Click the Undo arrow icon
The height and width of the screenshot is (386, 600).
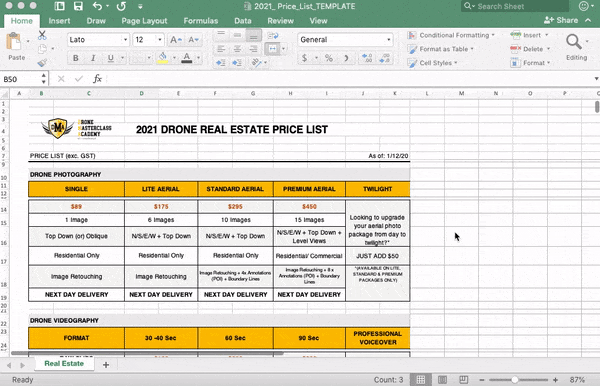click(x=98, y=6)
